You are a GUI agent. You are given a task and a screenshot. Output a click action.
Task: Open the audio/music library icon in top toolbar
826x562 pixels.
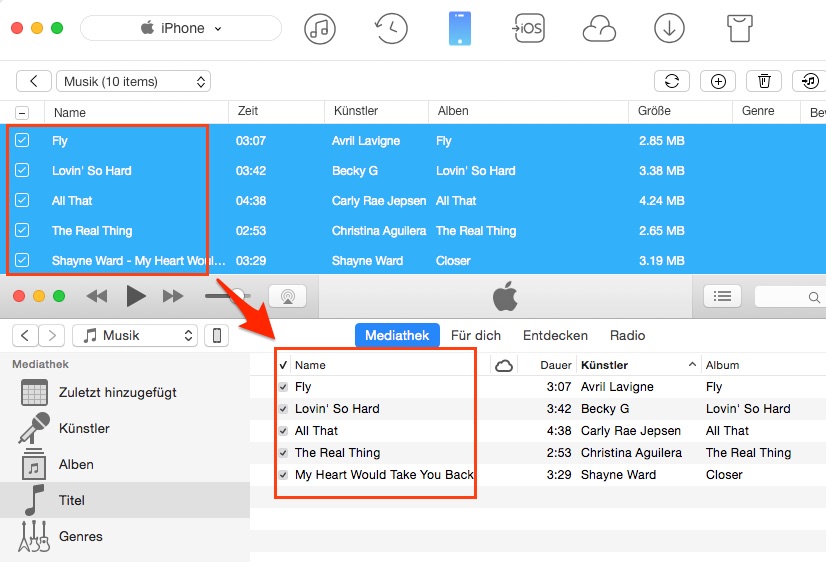(x=320, y=28)
